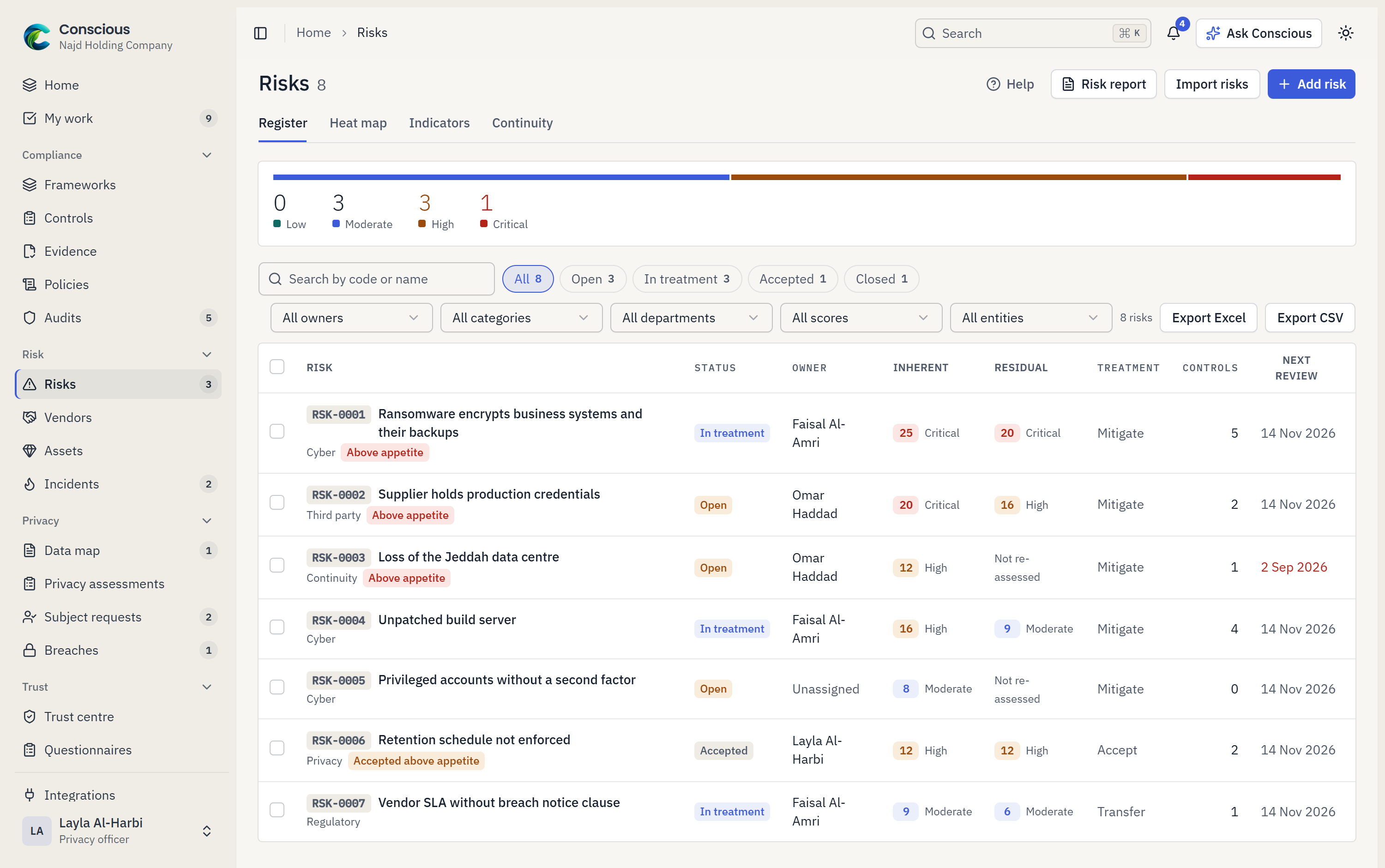Open My work in sidebar
Viewport: 1385px width, 868px height.
(x=118, y=118)
